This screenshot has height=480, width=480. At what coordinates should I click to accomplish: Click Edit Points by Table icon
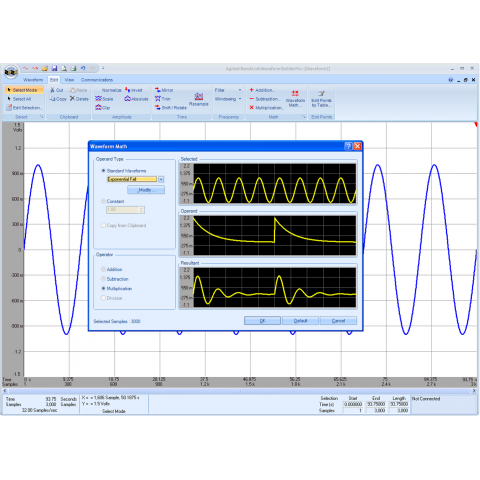[321, 94]
